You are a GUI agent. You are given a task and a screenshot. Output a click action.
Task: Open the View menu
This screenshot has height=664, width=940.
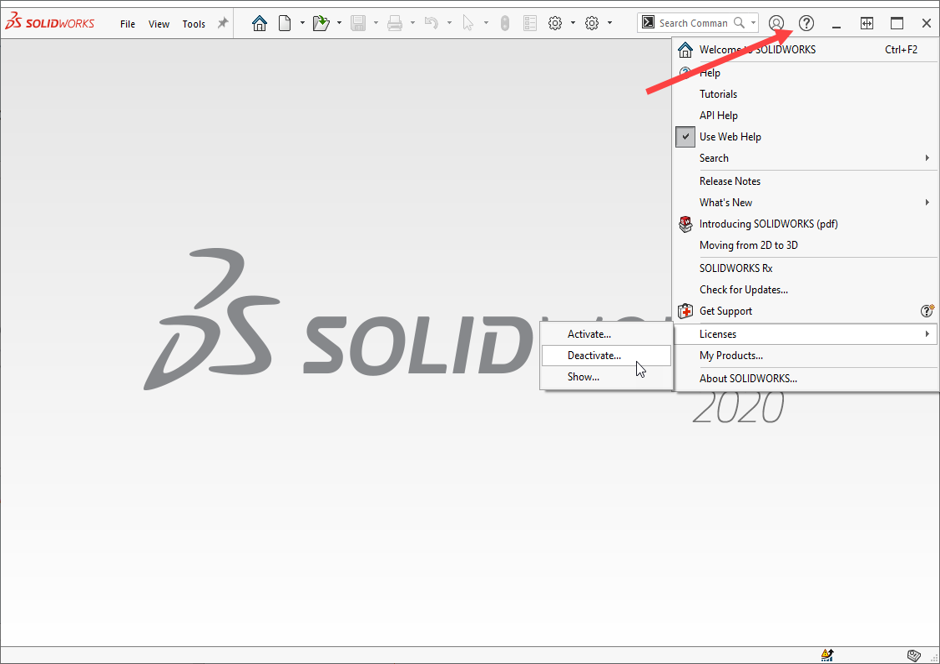pyautogui.click(x=159, y=24)
